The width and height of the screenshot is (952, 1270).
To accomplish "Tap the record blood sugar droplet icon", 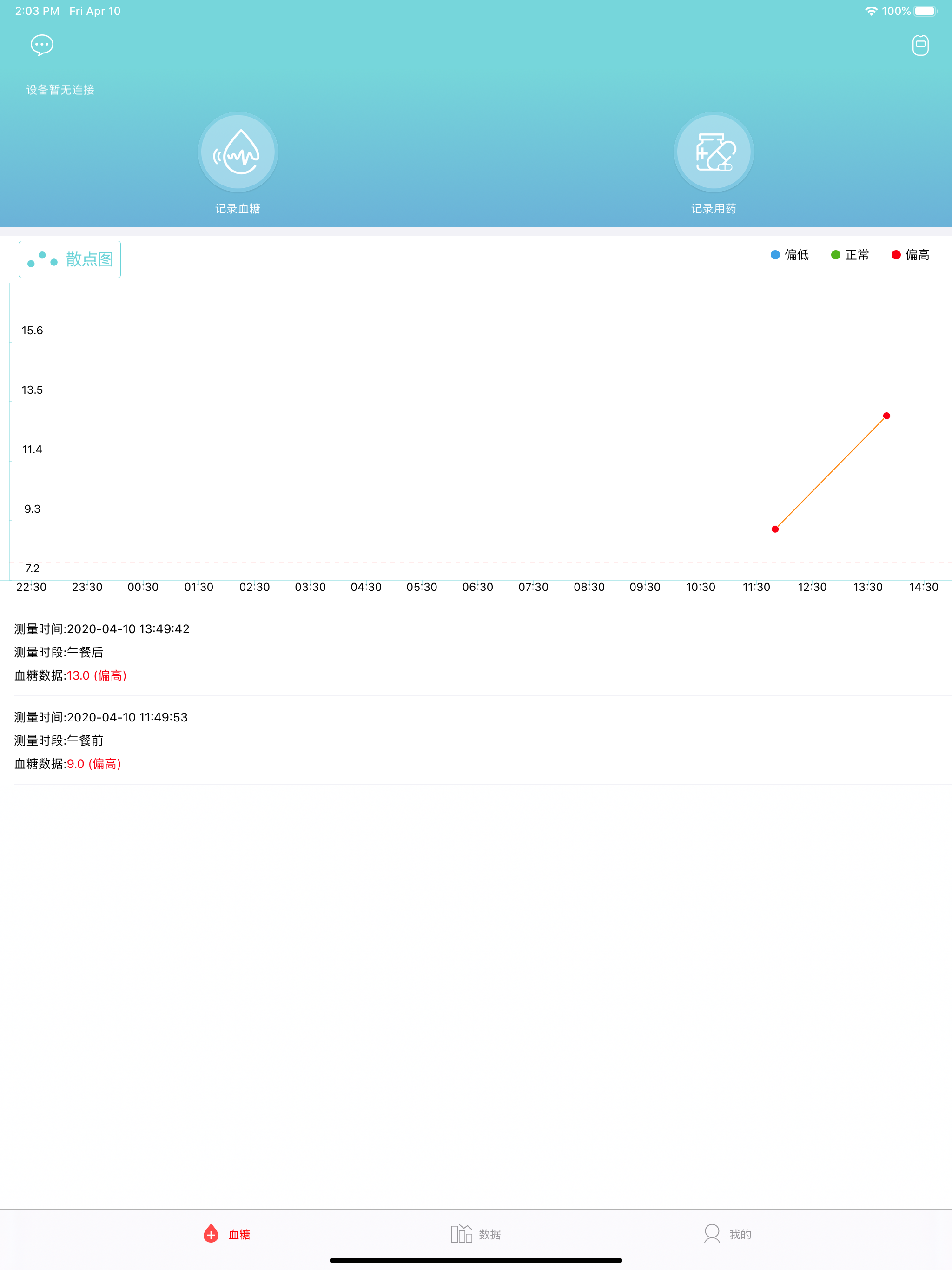I will tap(238, 152).
